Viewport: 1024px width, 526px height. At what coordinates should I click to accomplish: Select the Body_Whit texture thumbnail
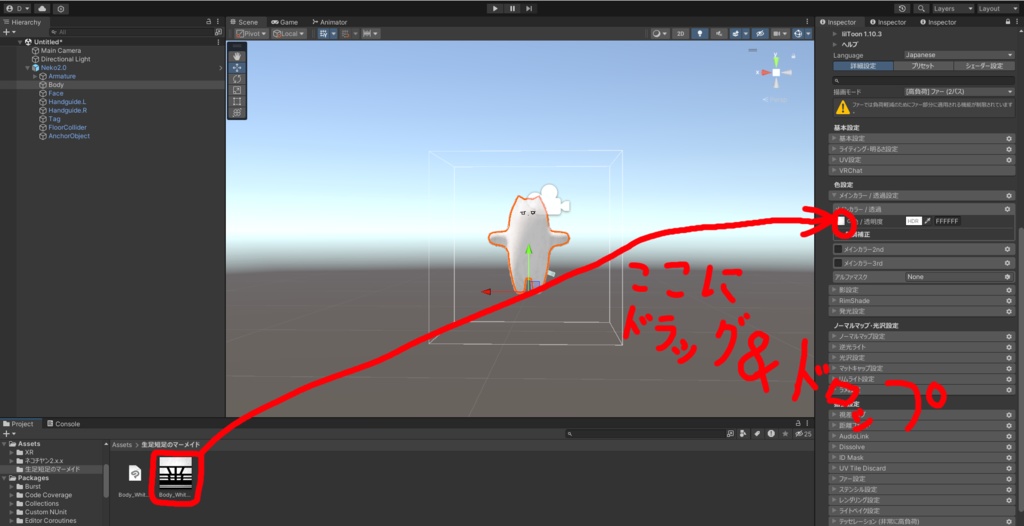pos(176,473)
